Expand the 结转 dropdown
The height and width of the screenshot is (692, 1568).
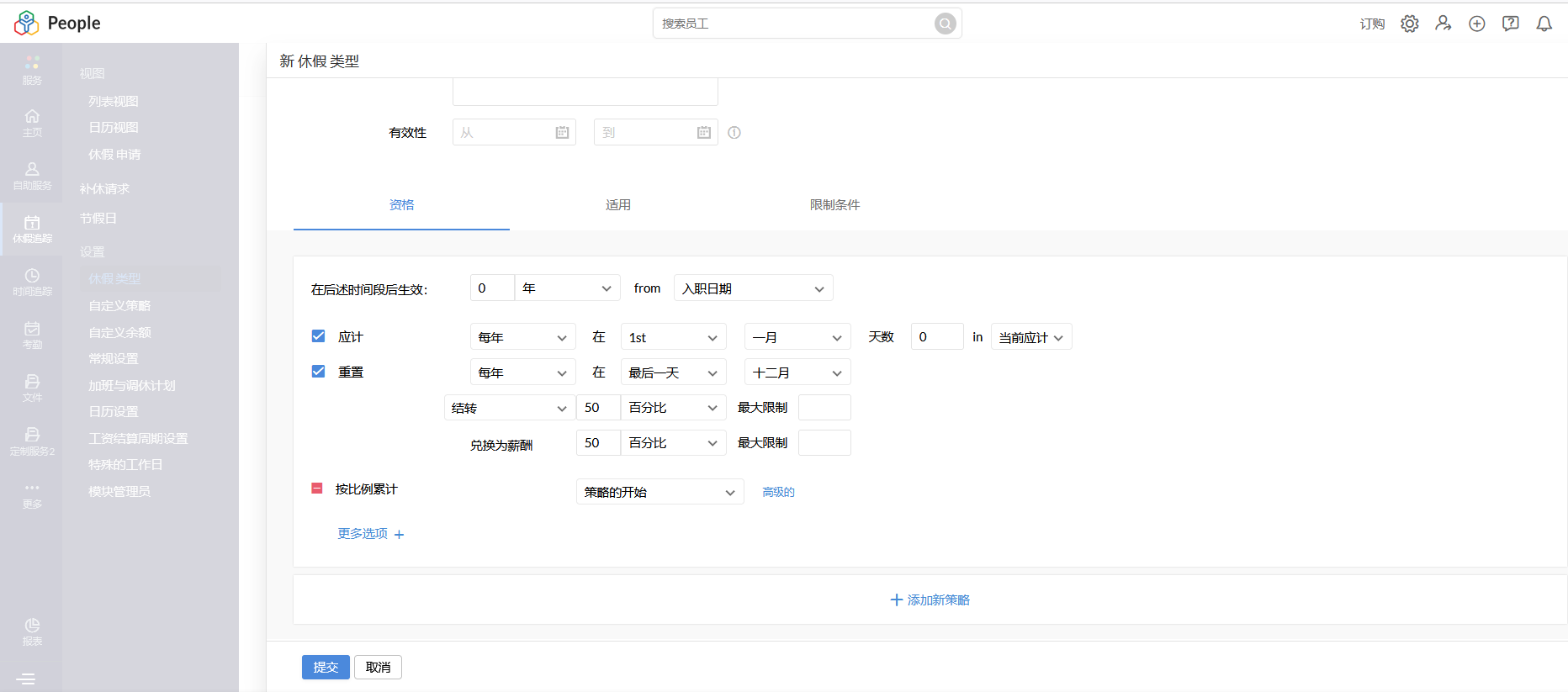click(509, 408)
